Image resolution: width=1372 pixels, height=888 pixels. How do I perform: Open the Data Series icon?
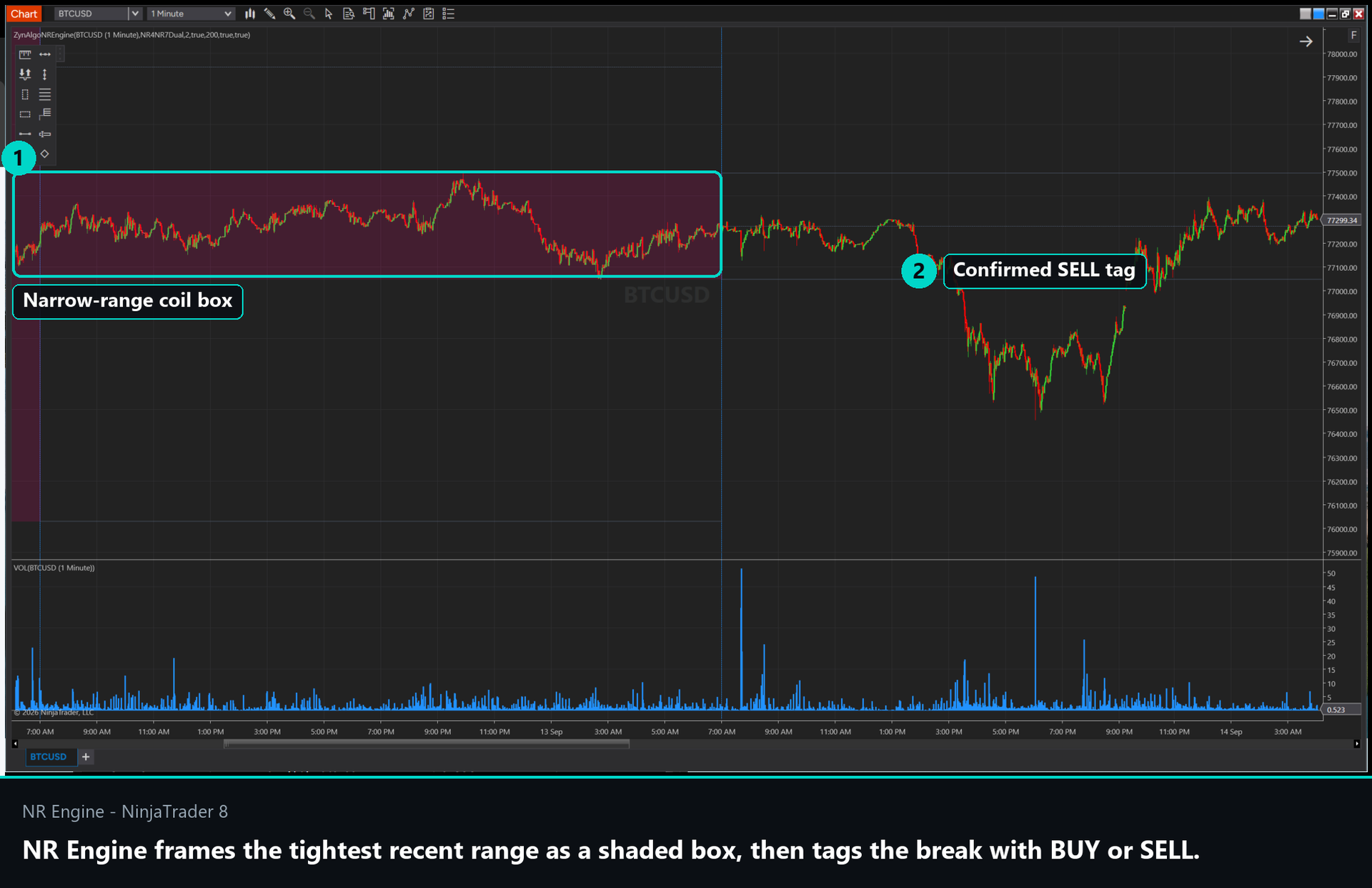coord(389,14)
